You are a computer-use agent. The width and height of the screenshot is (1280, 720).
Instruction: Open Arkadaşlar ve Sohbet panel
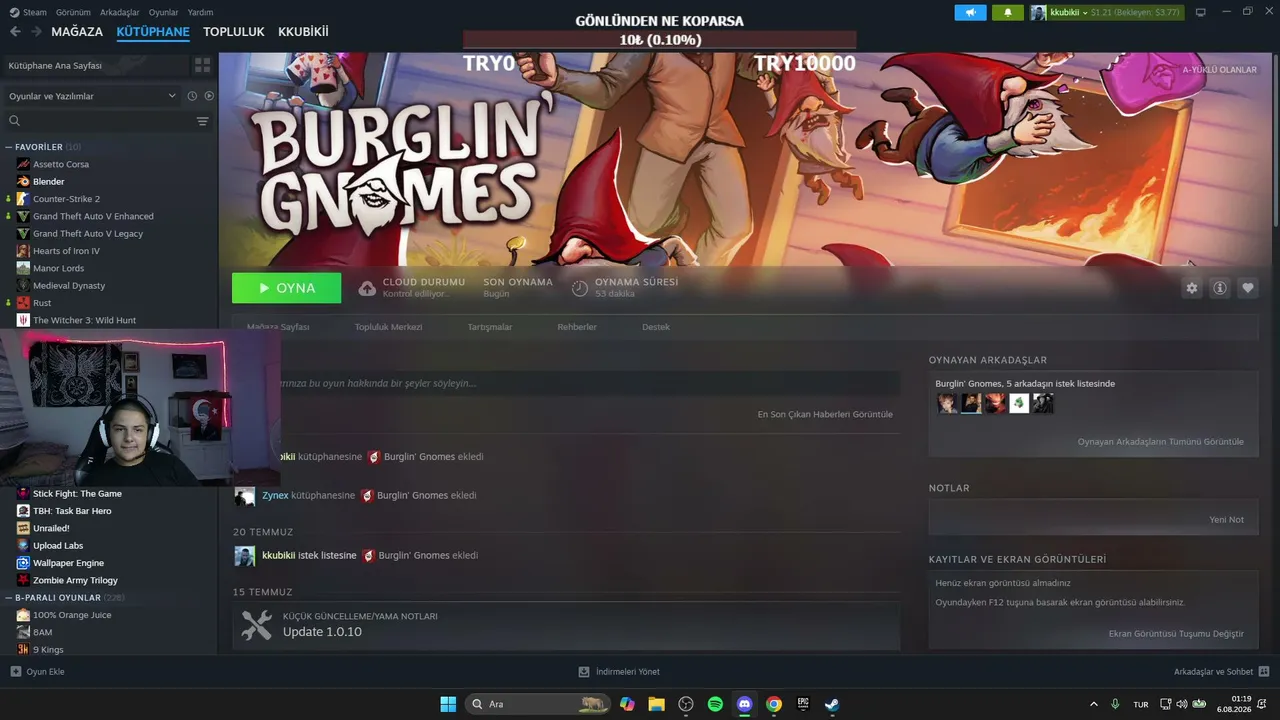(1221, 671)
